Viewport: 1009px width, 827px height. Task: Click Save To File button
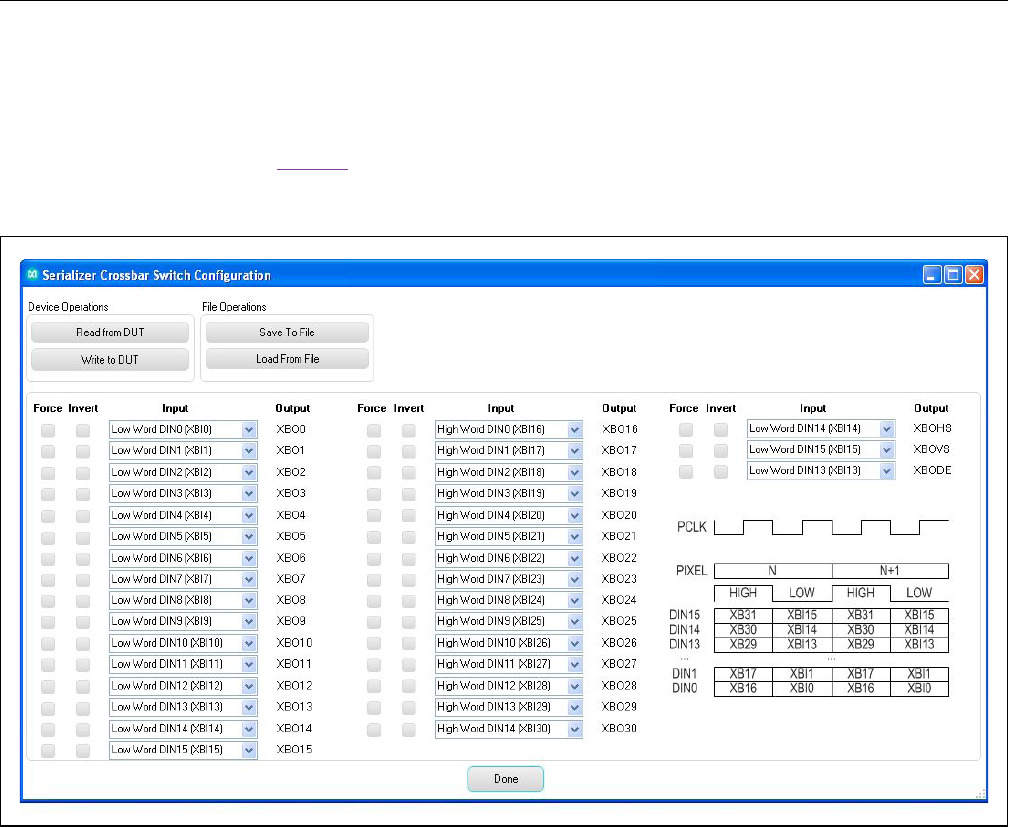point(287,333)
